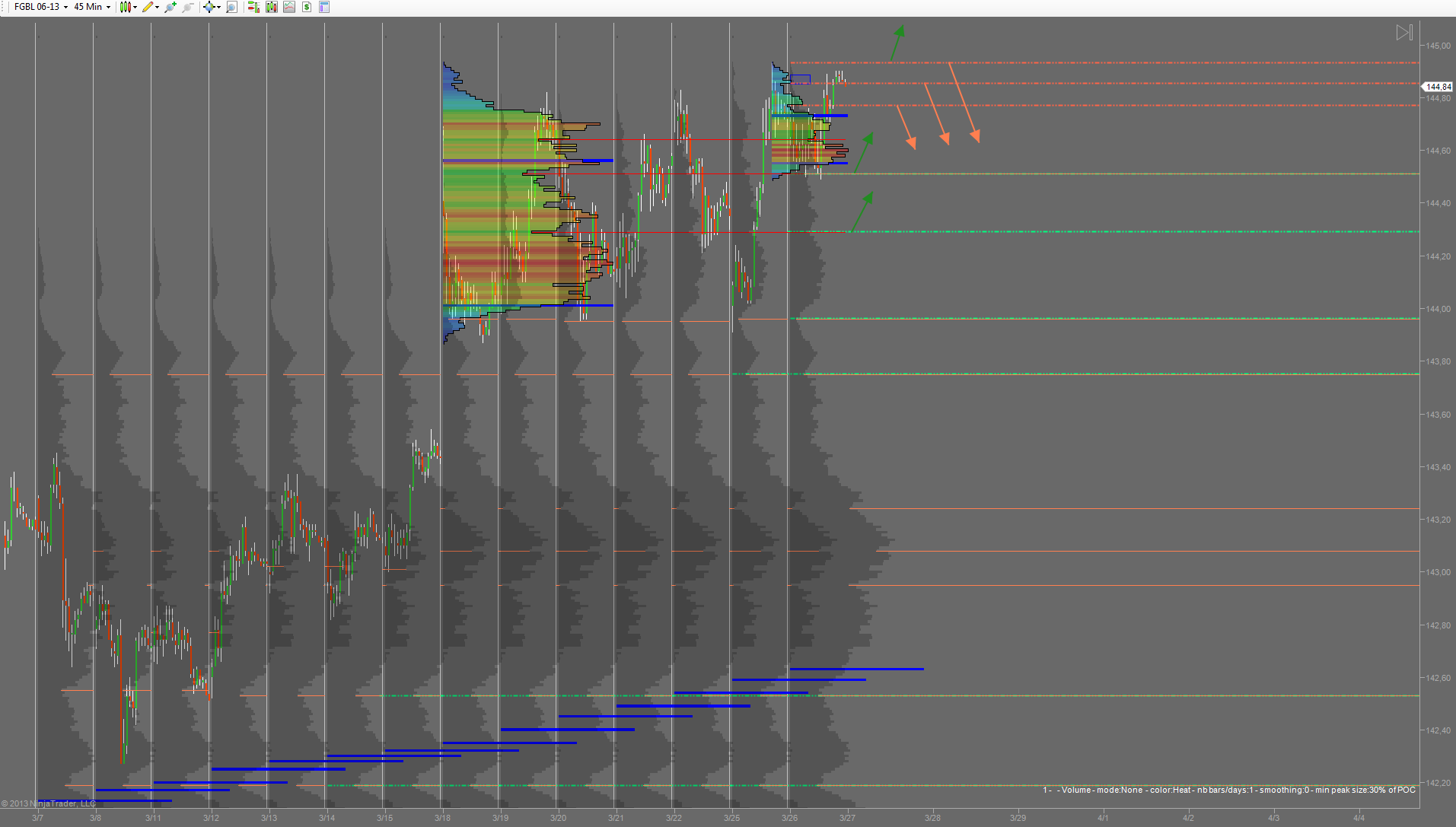
Task: Select the zoom frame magnifier tool
Action: click(232, 7)
